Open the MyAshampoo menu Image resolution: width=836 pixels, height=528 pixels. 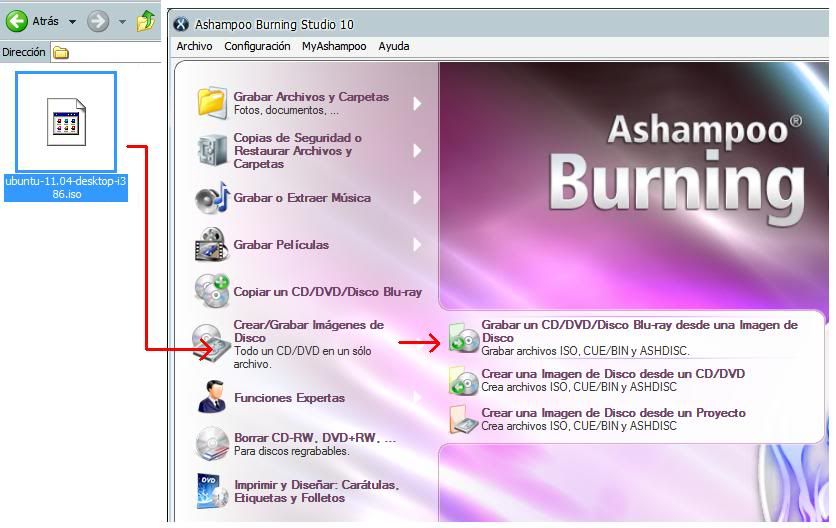click(x=334, y=46)
